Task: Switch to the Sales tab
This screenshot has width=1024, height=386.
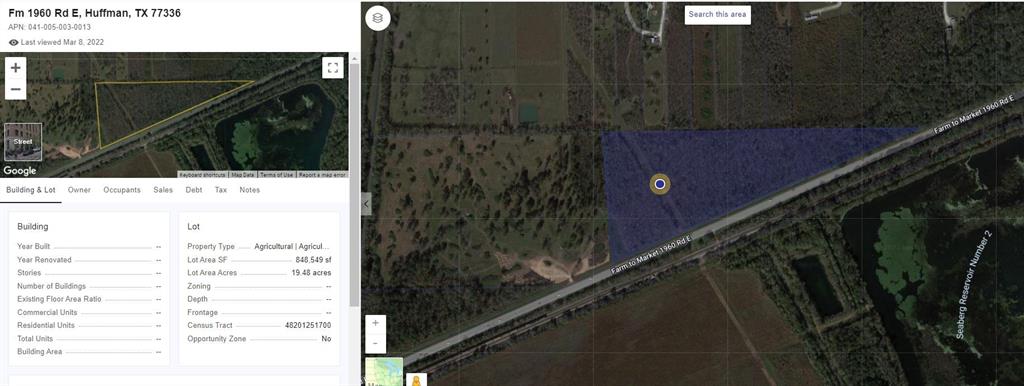Action: click(x=163, y=190)
